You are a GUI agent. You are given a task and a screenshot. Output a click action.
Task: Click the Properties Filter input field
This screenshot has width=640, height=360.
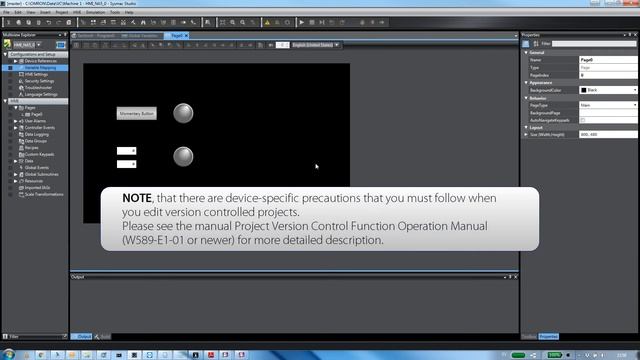(593, 44)
